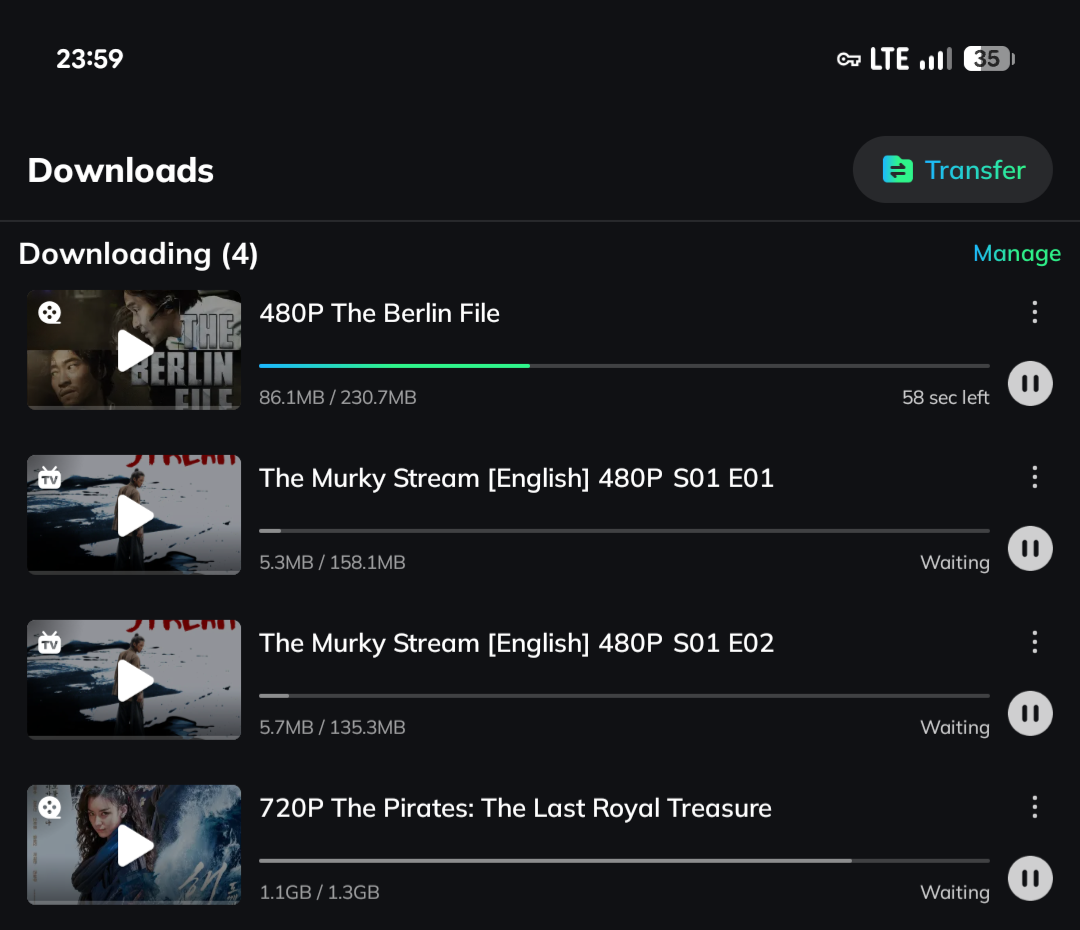This screenshot has width=1080, height=930.
Task: Click 'Waiting' status for Murky Stream S01 E02
Action: click(x=955, y=727)
